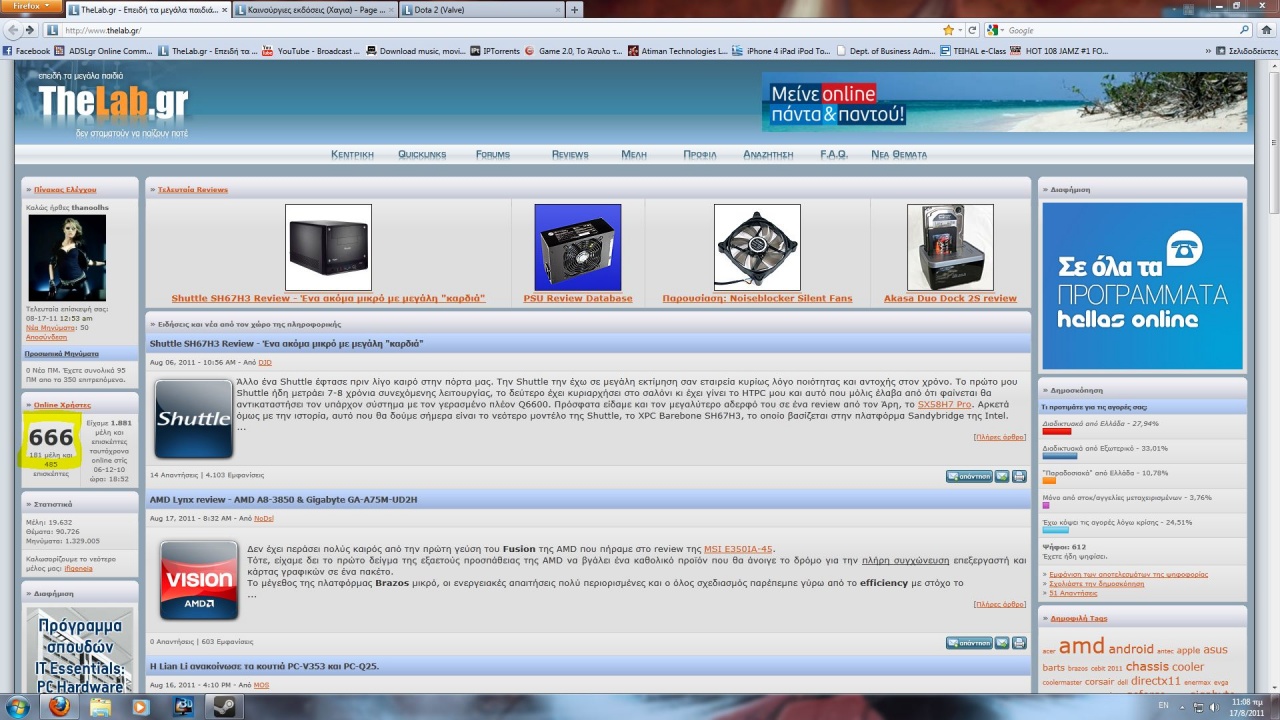
Task: Click the PSU Review Database thumbnail
Action: 578,247
